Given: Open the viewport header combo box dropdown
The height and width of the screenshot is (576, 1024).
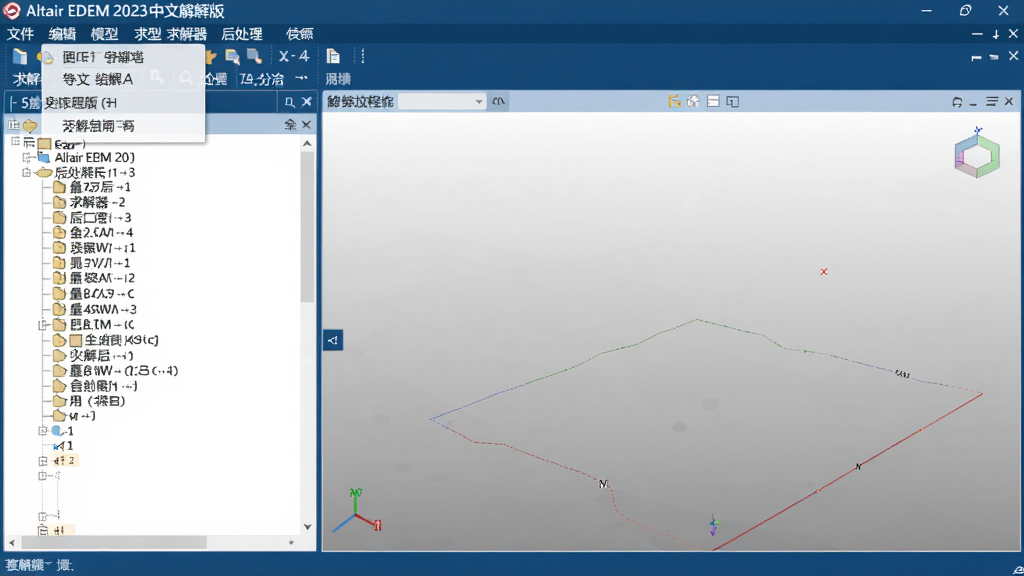Looking at the screenshot, I should pos(479,102).
